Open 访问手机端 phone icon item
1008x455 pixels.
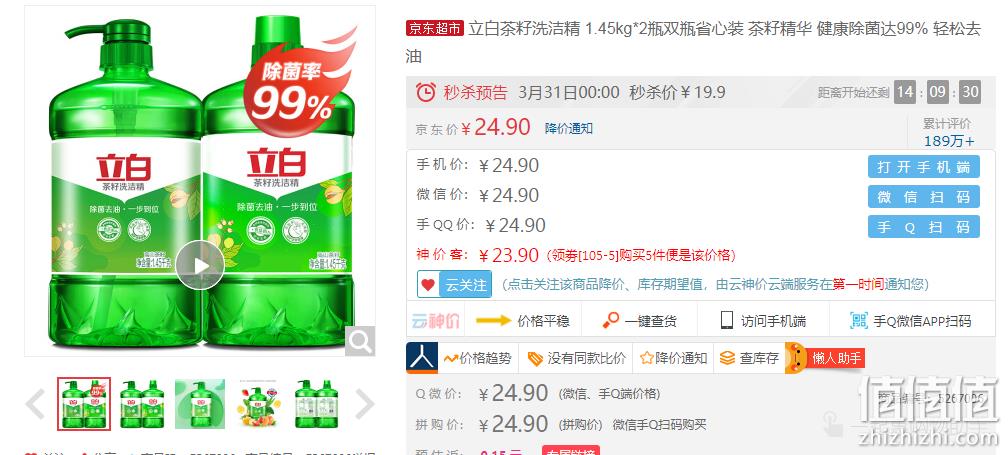pos(763,321)
